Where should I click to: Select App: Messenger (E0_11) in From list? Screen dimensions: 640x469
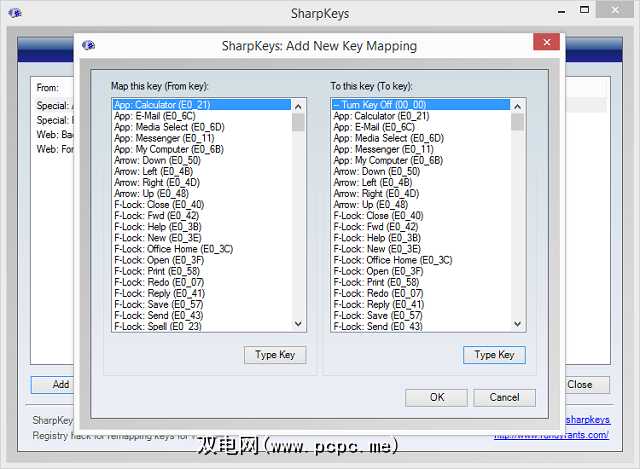(202, 138)
